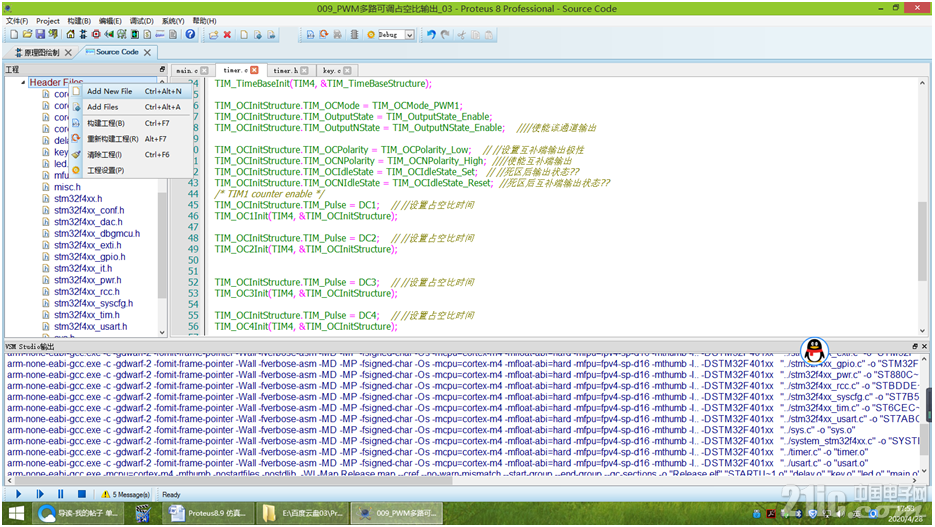
Task: Click output panel horizontal scrollbar right arrow
Action: 915,479
